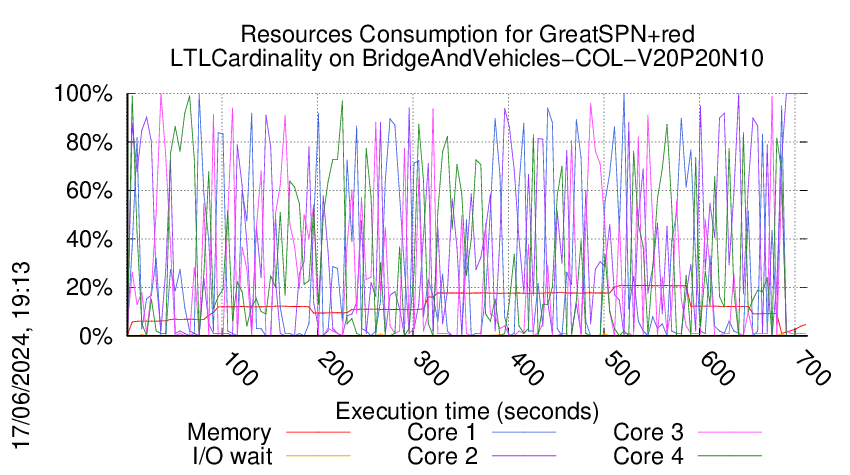Click the '0%' y-axis label
The width and height of the screenshot is (850, 475).
(x=95, y=336)
